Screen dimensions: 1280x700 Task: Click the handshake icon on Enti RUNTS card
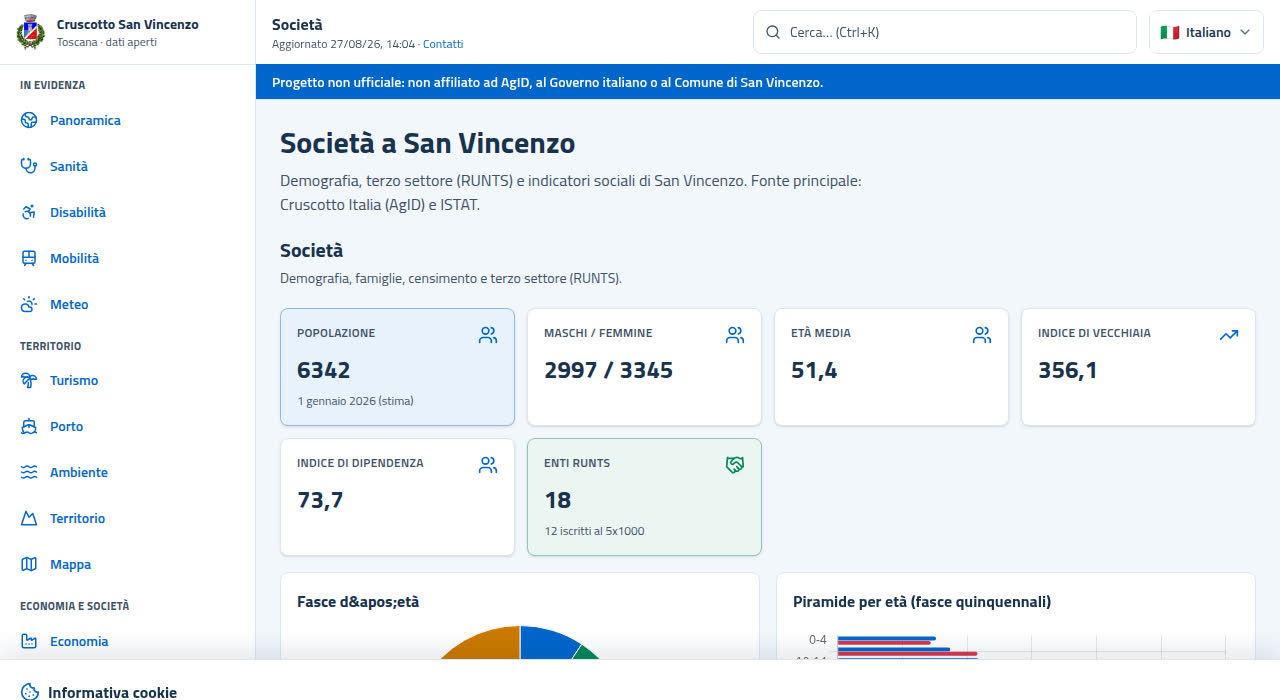pyautogui.click(x=735, y=465)
